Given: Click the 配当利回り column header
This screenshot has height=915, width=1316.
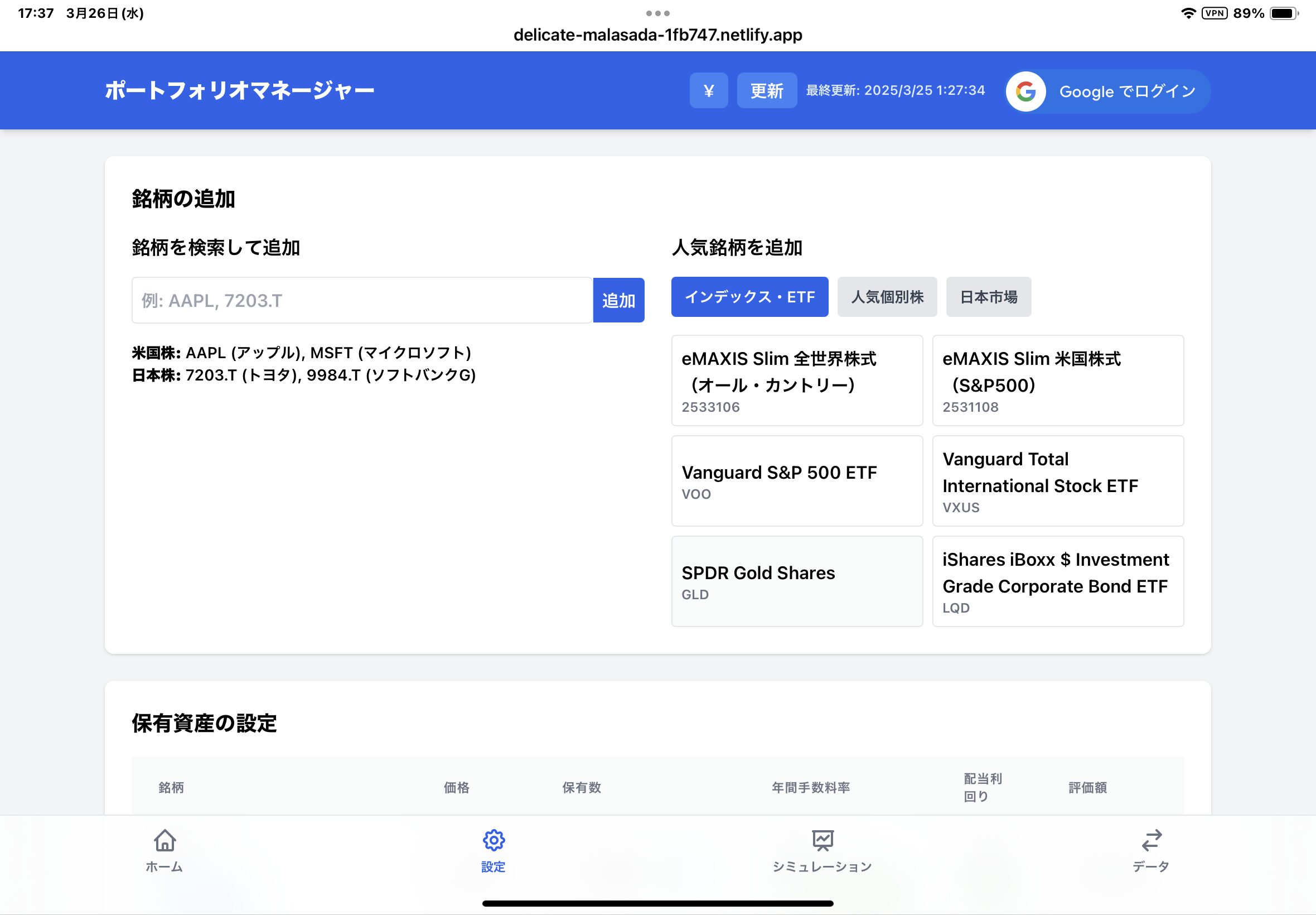Looking at the screenshot, I should point(983,788).
